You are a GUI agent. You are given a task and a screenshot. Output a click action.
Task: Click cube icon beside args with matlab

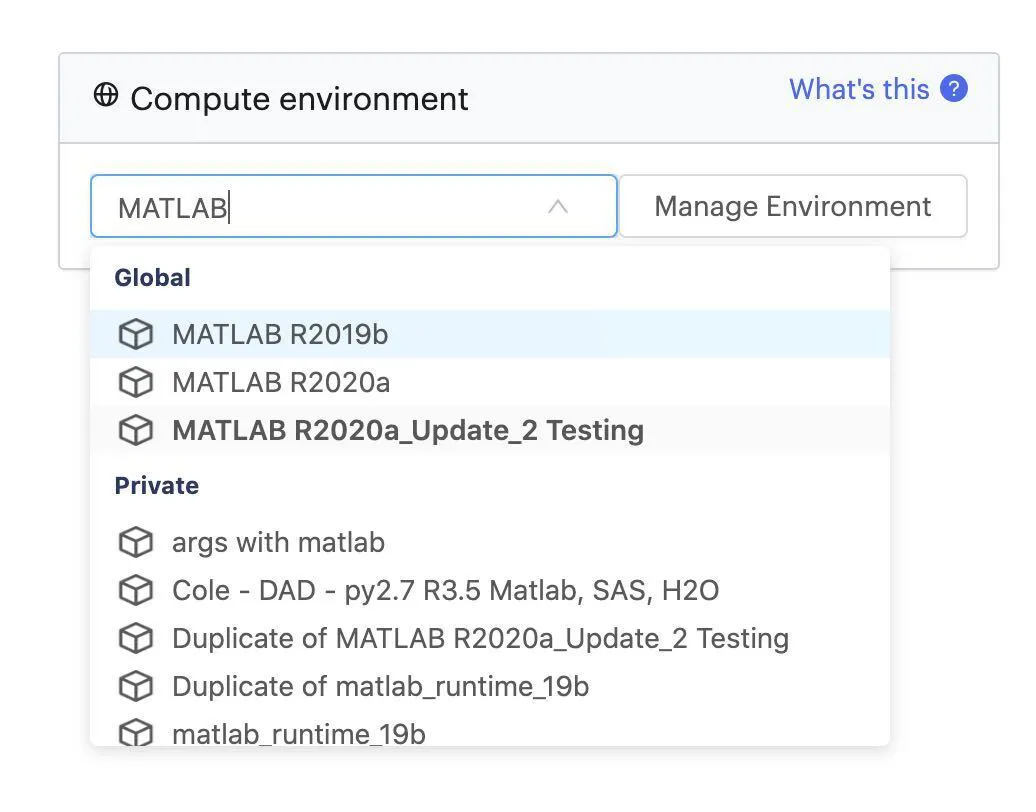click(x=136, y=542)
